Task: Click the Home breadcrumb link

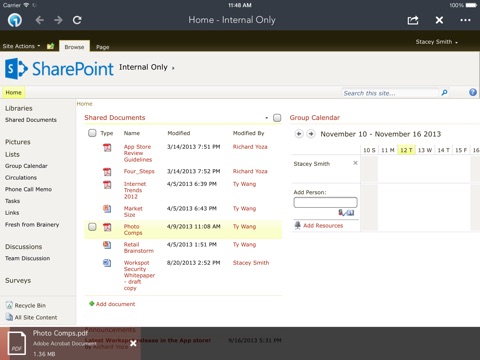Action: pyautogui.click(x=84, y=104)
